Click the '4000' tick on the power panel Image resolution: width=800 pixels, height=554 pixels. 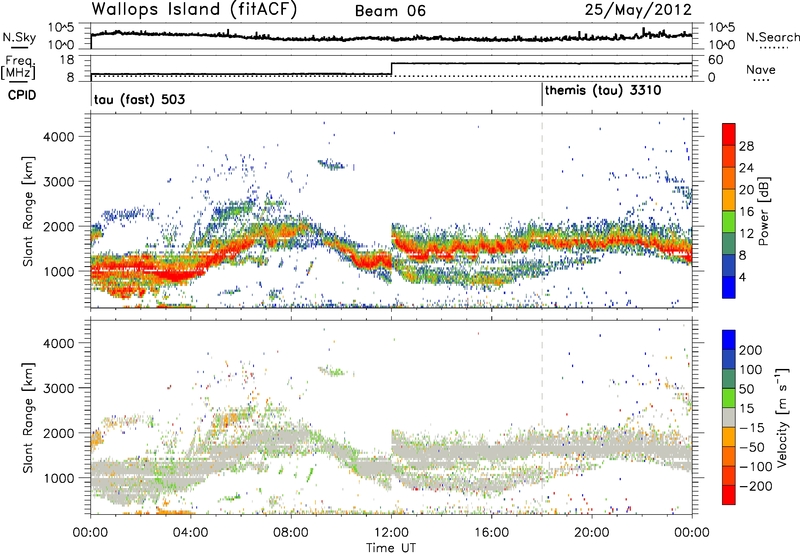click(58, 137)
